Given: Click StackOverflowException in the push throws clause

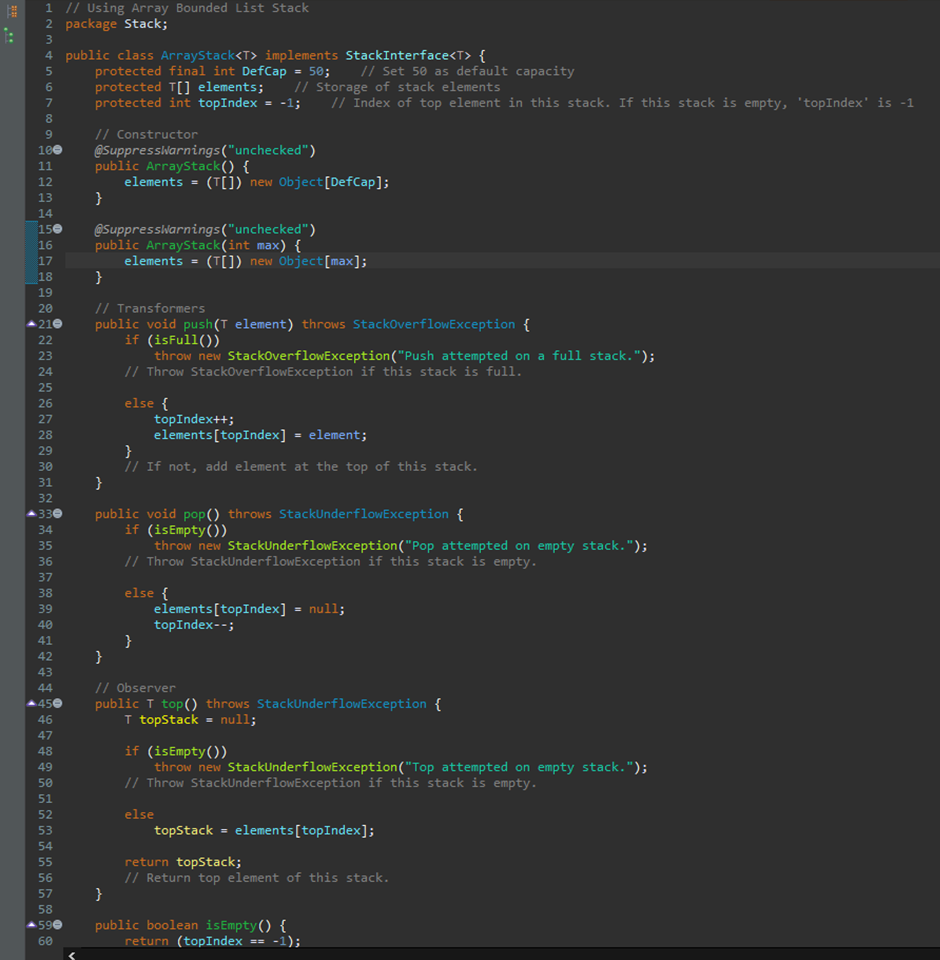Looking at the screenshot, I should (433, 324).
